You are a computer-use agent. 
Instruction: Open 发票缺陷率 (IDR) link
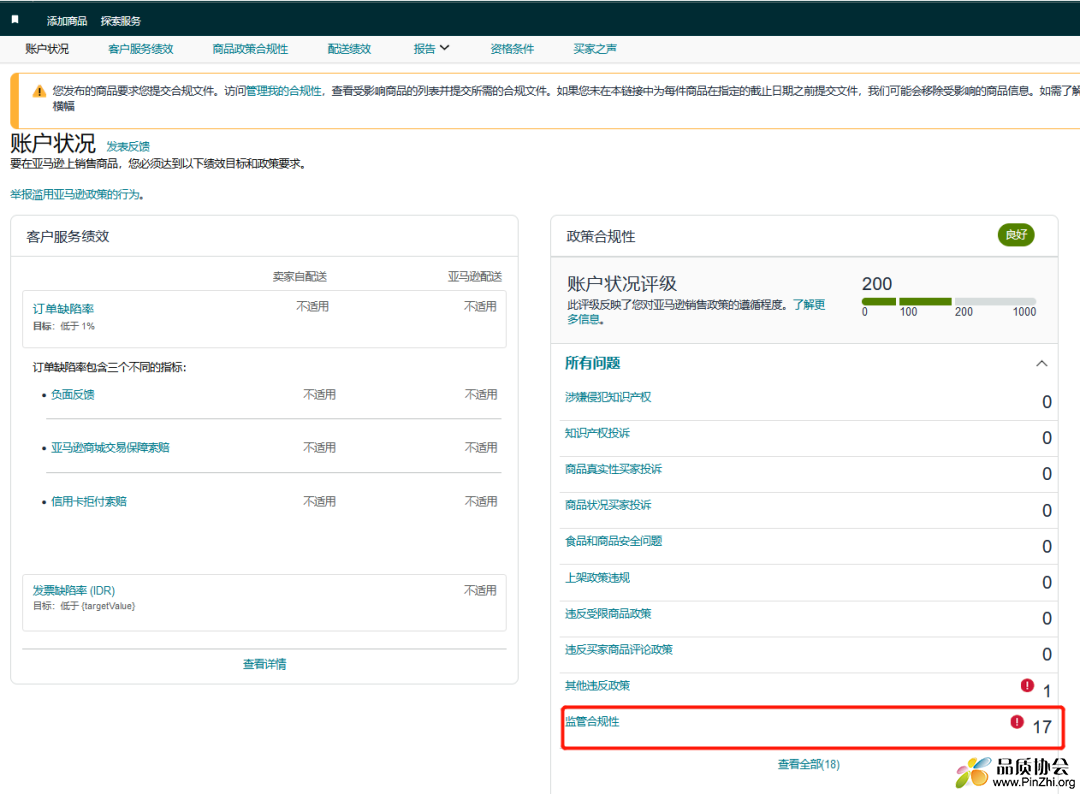coord(74,591)
